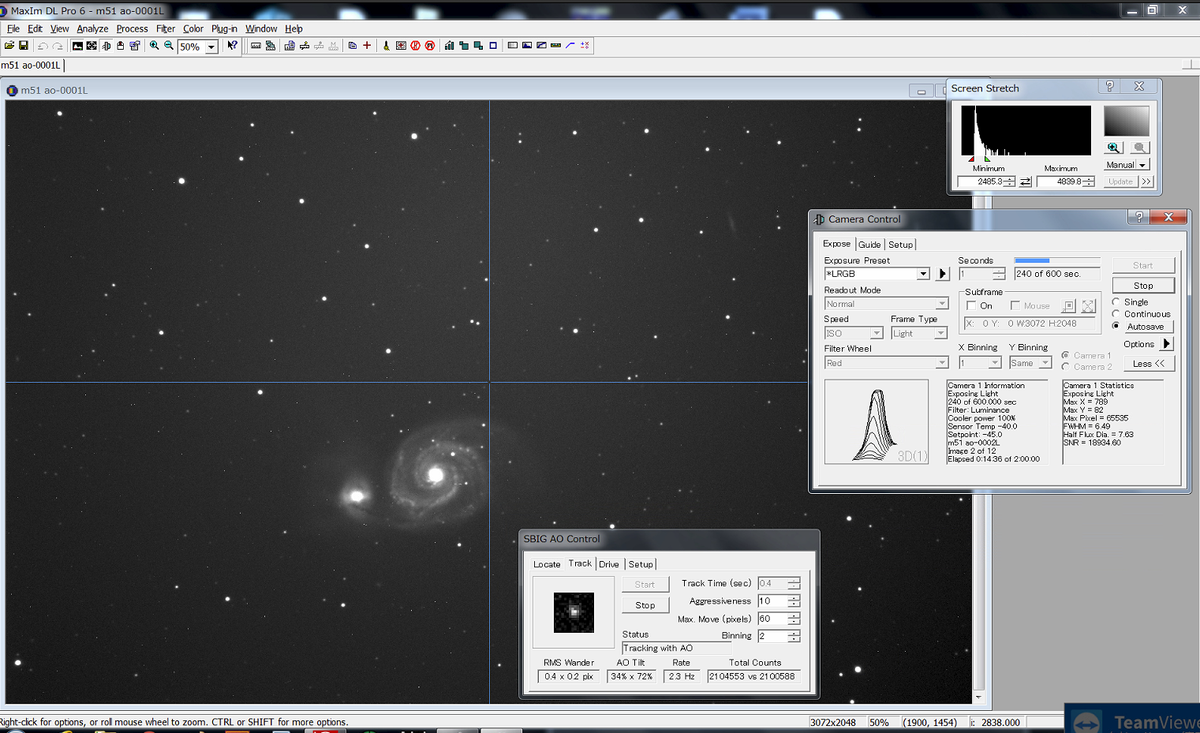This screenshot has width=1200, height=733.
Task: Click the AO guide star thumbnail
Action: (574, 612)
